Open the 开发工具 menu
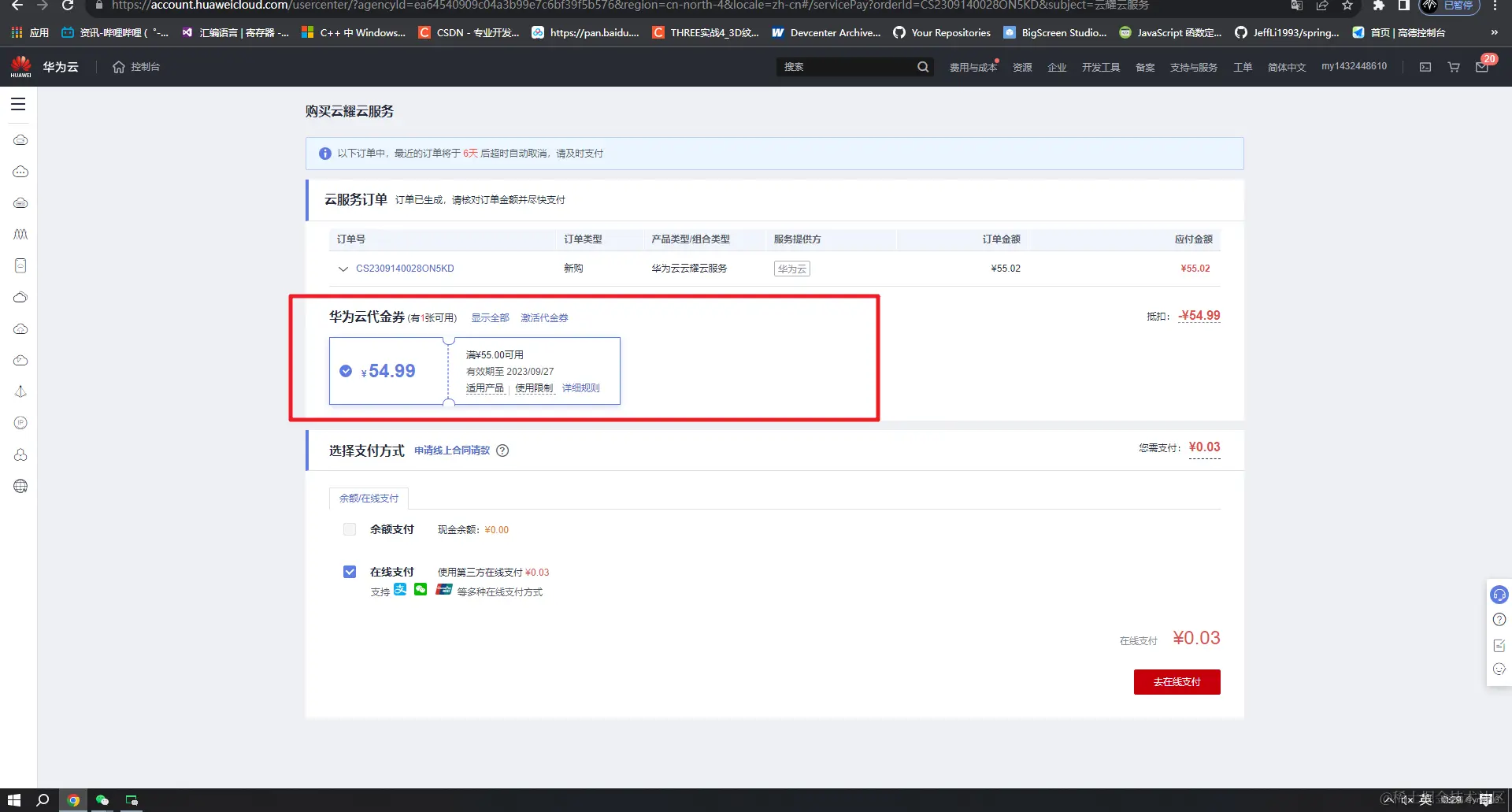 tap(1101, 67)
